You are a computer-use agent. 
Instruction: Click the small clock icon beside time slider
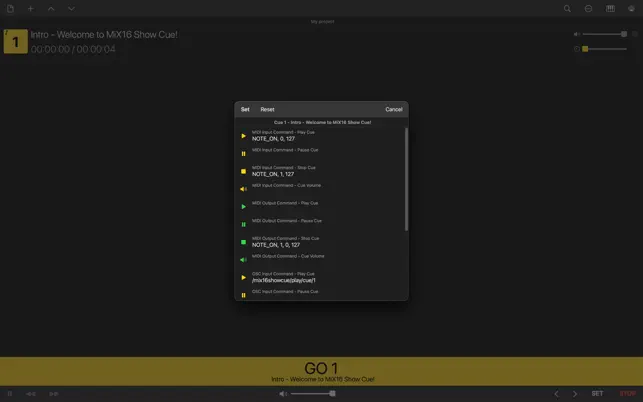pos(577,49)
